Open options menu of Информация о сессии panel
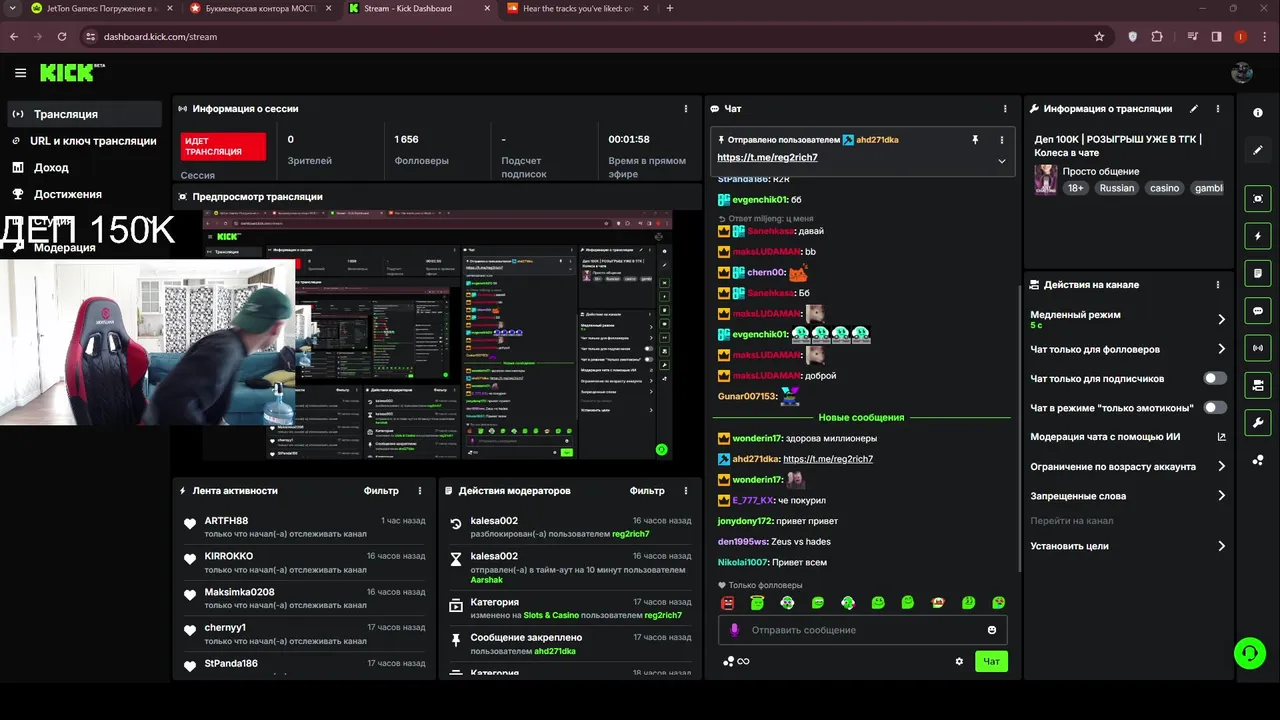This screenshot has width=1280, height=720. (686, 109)
